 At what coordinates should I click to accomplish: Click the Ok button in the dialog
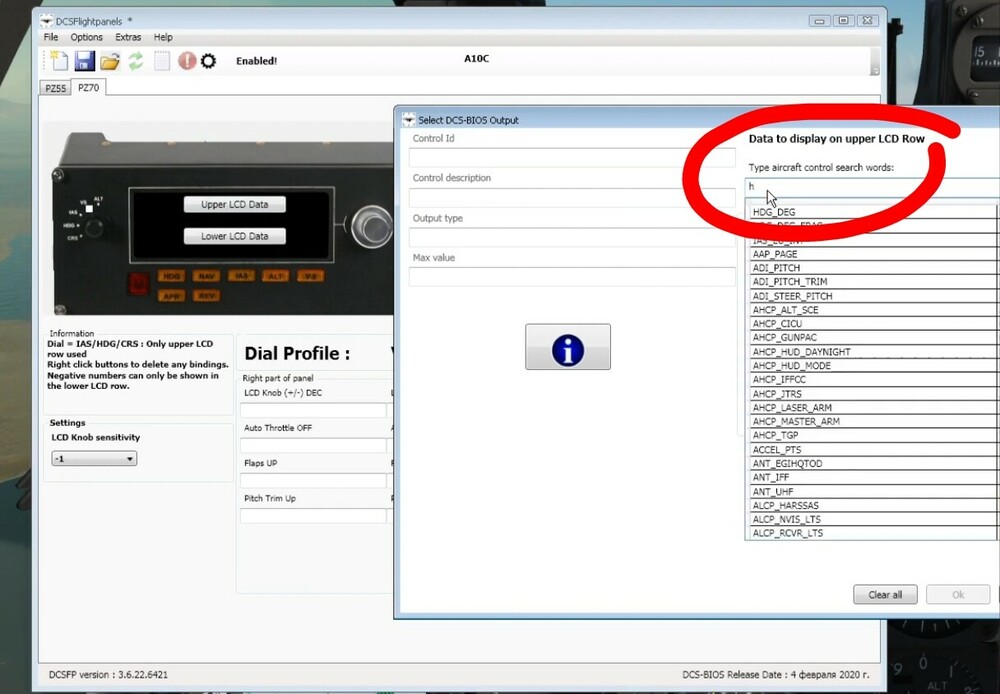(958, 594)
